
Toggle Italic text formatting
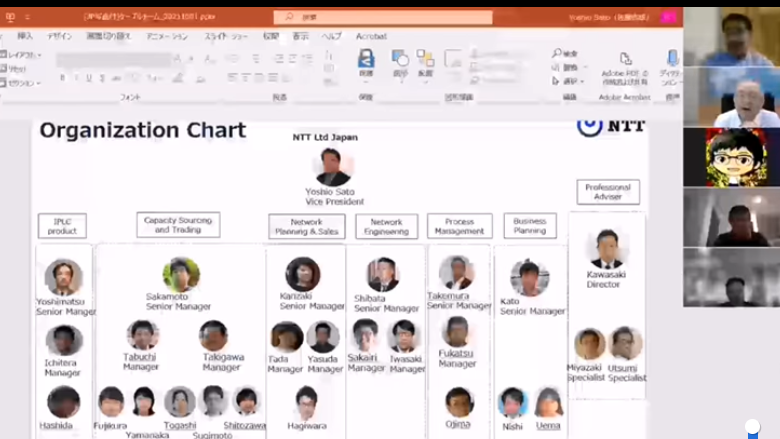pos(75,78)
